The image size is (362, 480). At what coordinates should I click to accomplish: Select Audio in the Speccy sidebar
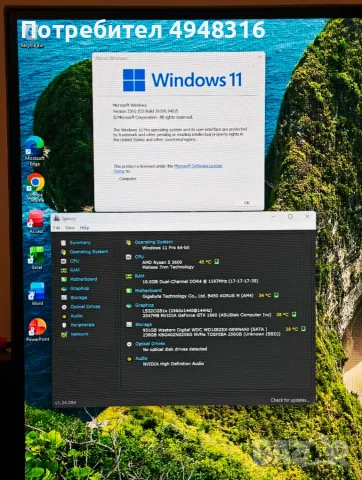pyautogui.click(x=72, y=316)
